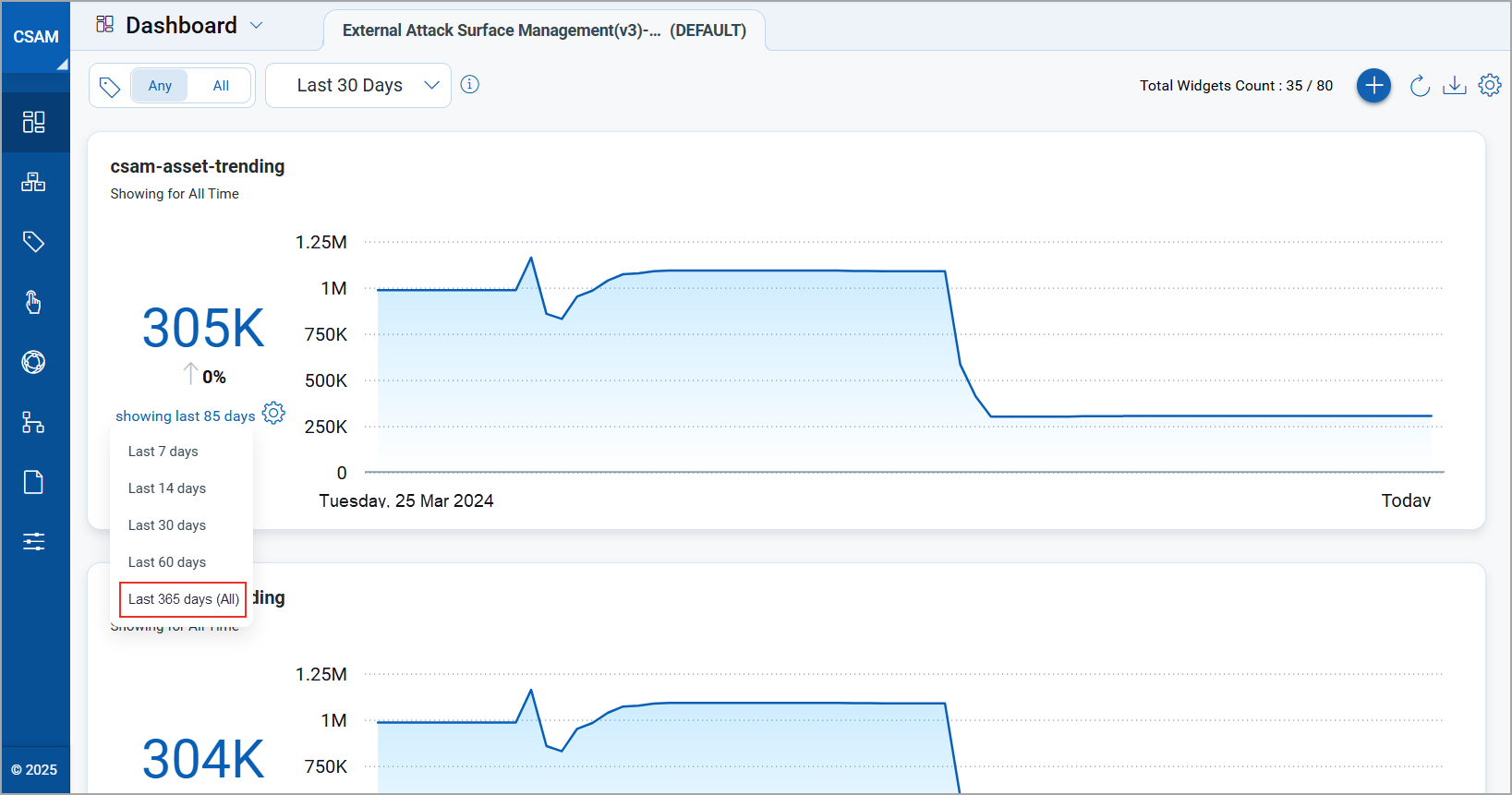
Task: Open the touch pointer sidebar icon
Action: tap(34, 302)
